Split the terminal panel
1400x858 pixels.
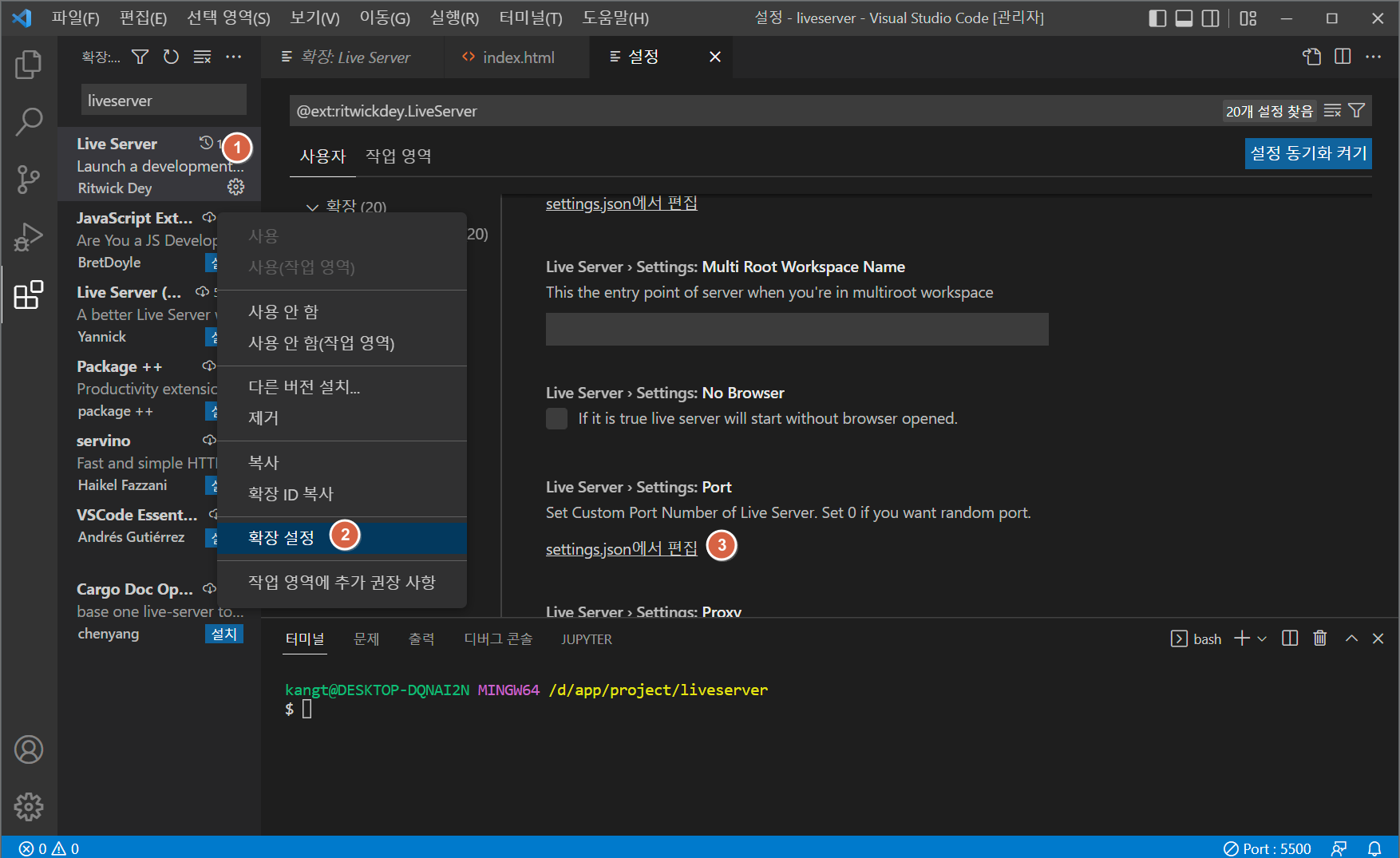[x=1290, y=639]
